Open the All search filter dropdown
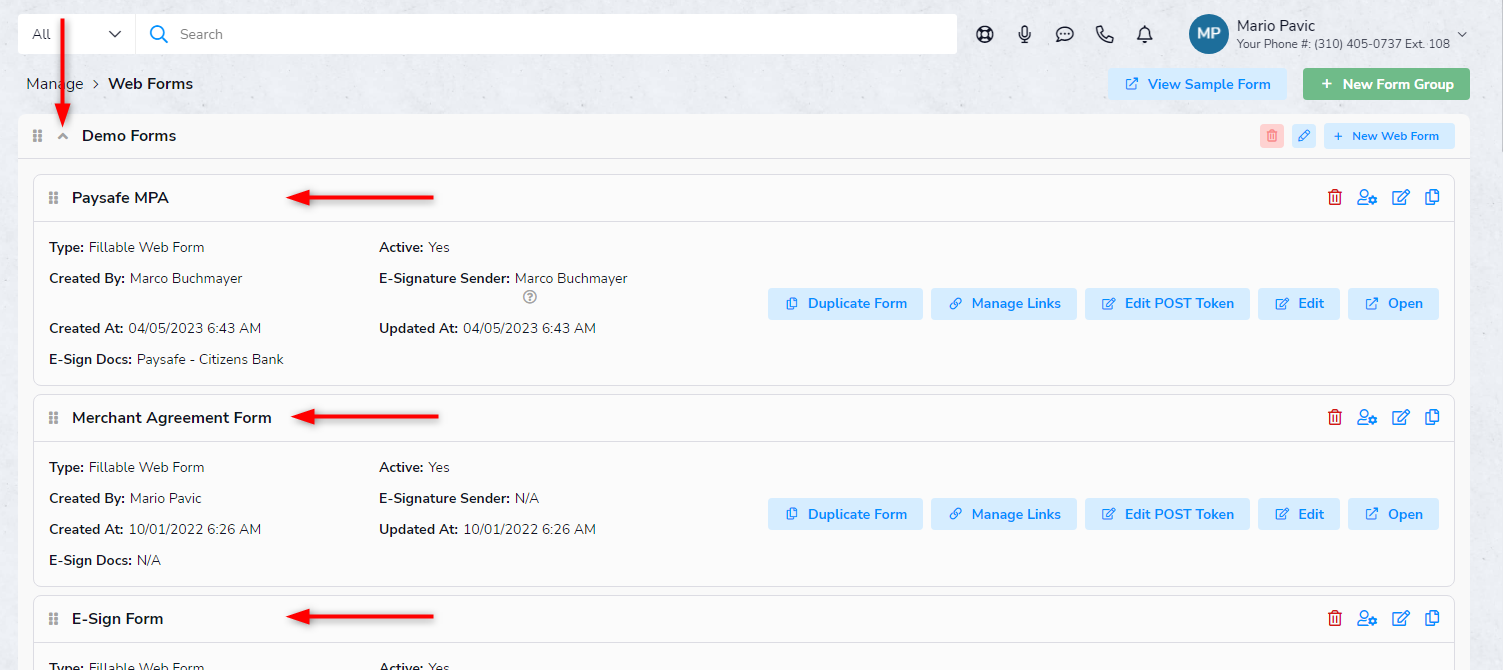This screenshot has width=1503, height=670. [x=77, y=34]
